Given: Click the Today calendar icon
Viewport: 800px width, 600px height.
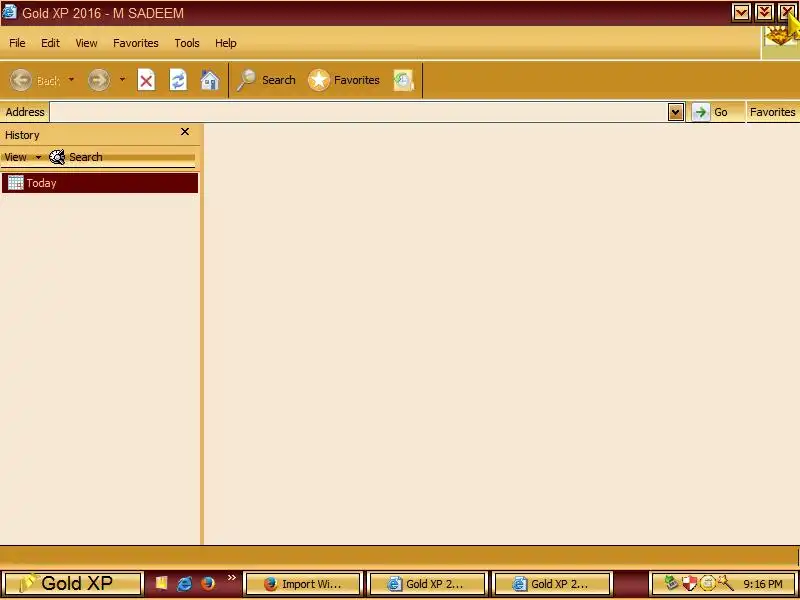Looking at the screenshot, I should (x=15, y=183).
